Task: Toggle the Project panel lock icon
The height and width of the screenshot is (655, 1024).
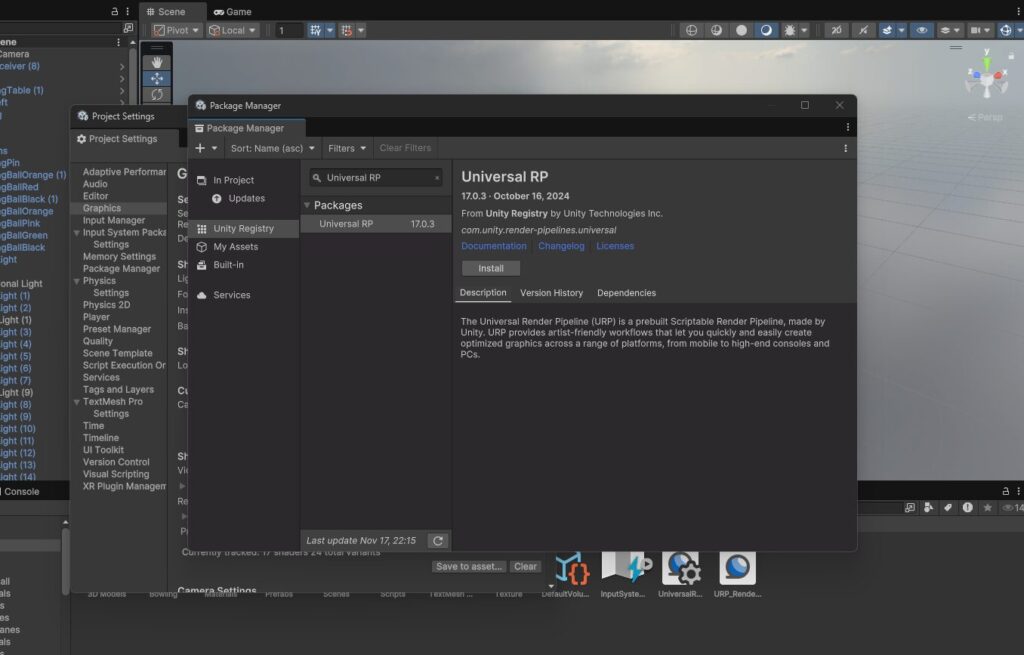Action: point(1006,491)
